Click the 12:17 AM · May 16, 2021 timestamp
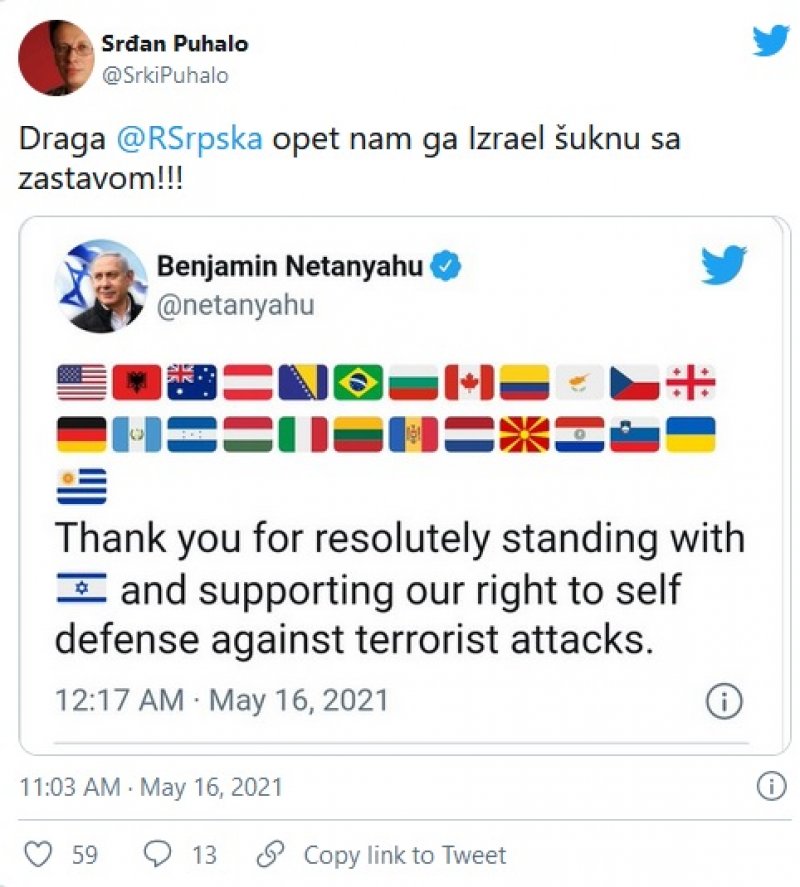800x887 pixels. [x=220, y=700]
